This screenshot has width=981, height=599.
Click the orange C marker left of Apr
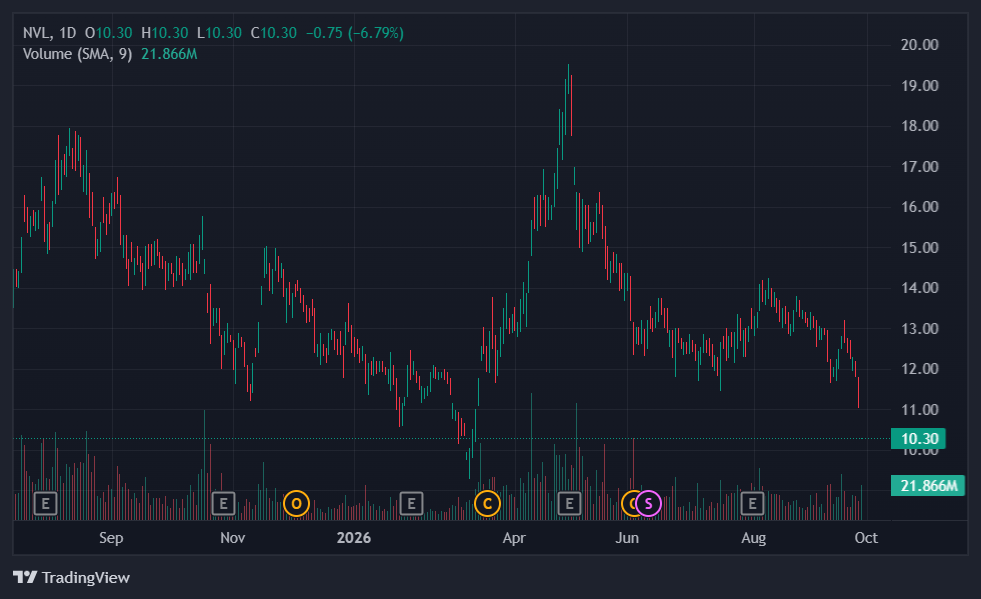pos(487,503)
